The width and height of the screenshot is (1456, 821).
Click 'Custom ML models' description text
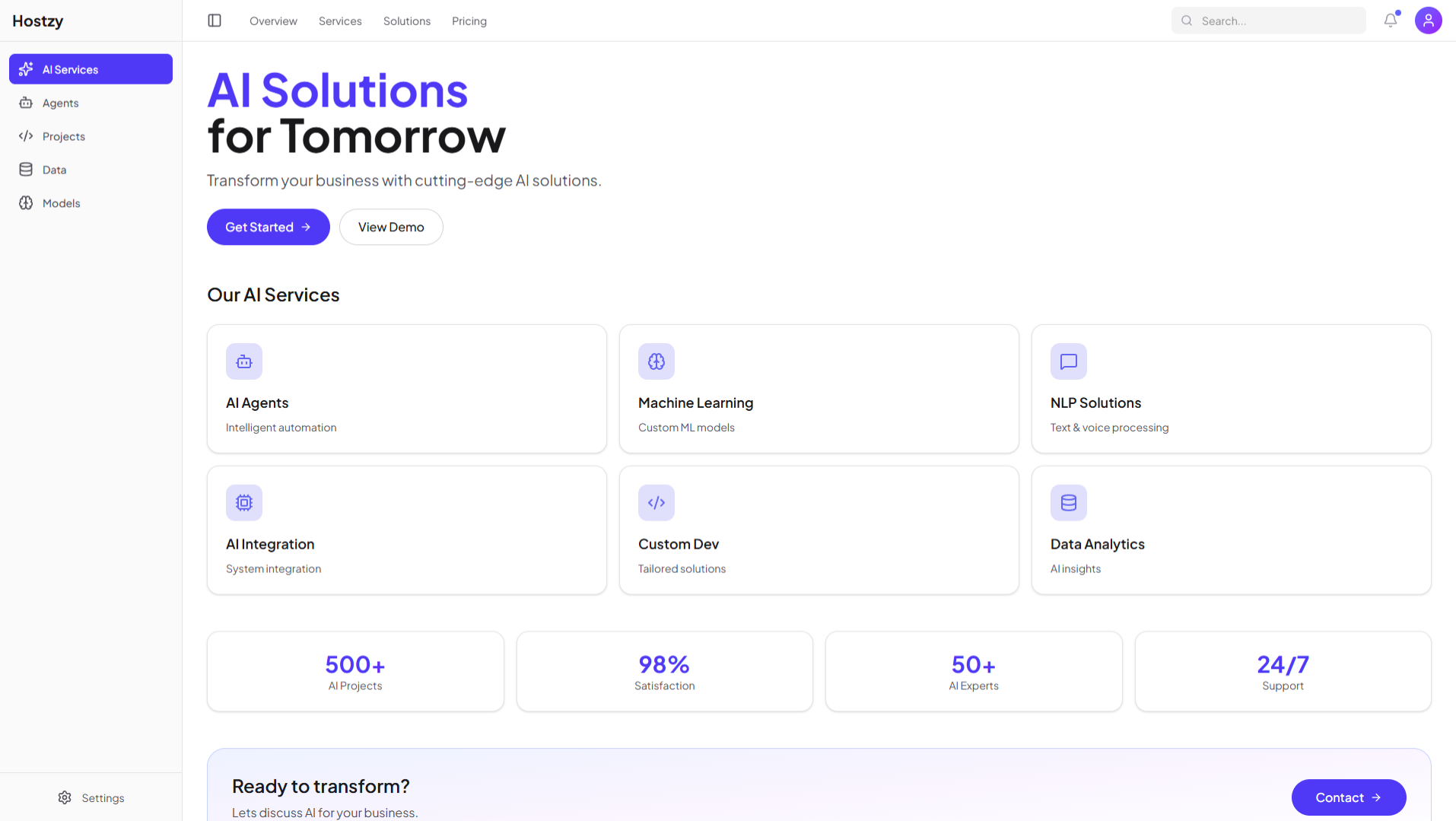686,428
